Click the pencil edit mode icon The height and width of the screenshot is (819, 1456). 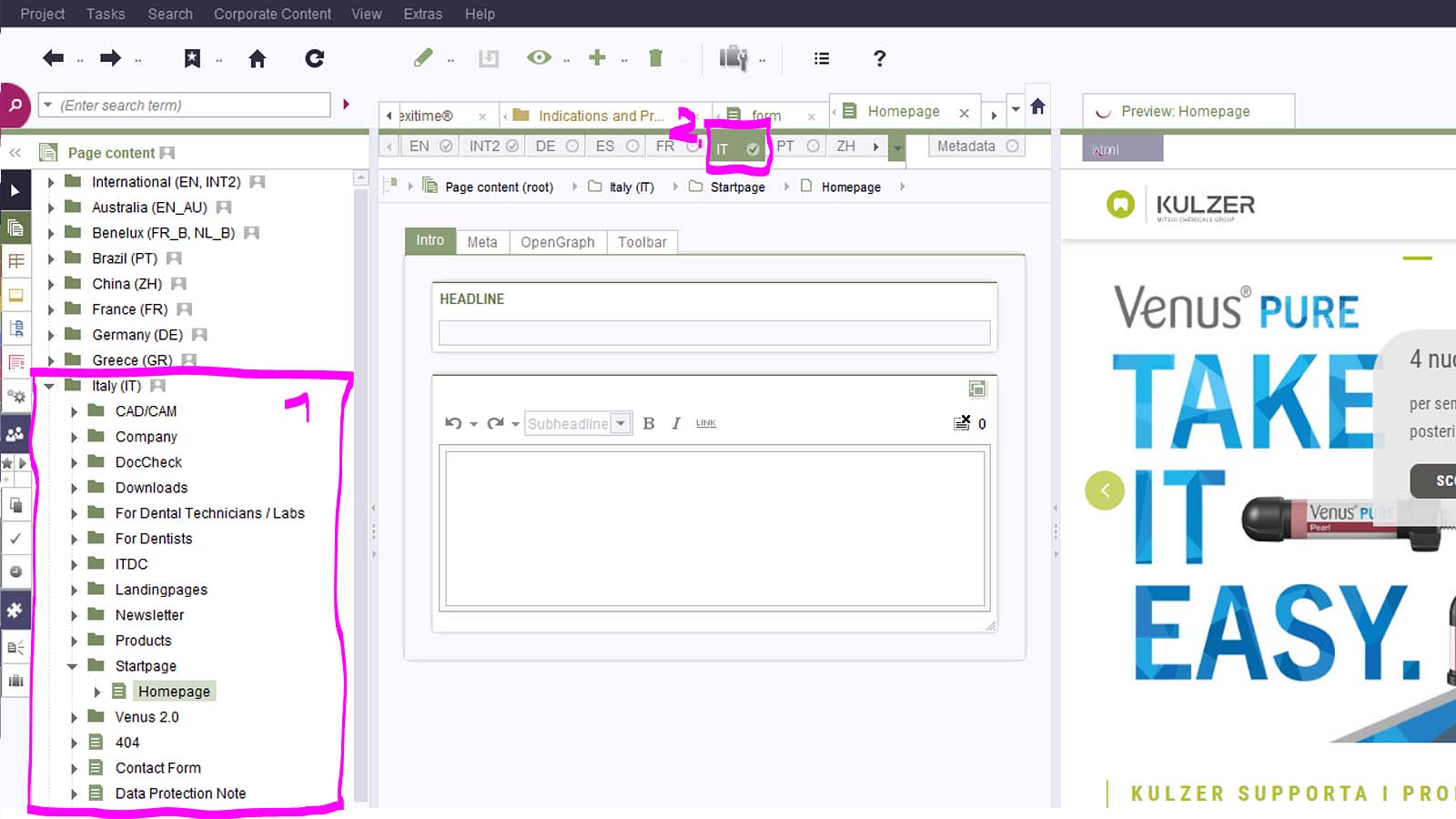click(423, 58)
